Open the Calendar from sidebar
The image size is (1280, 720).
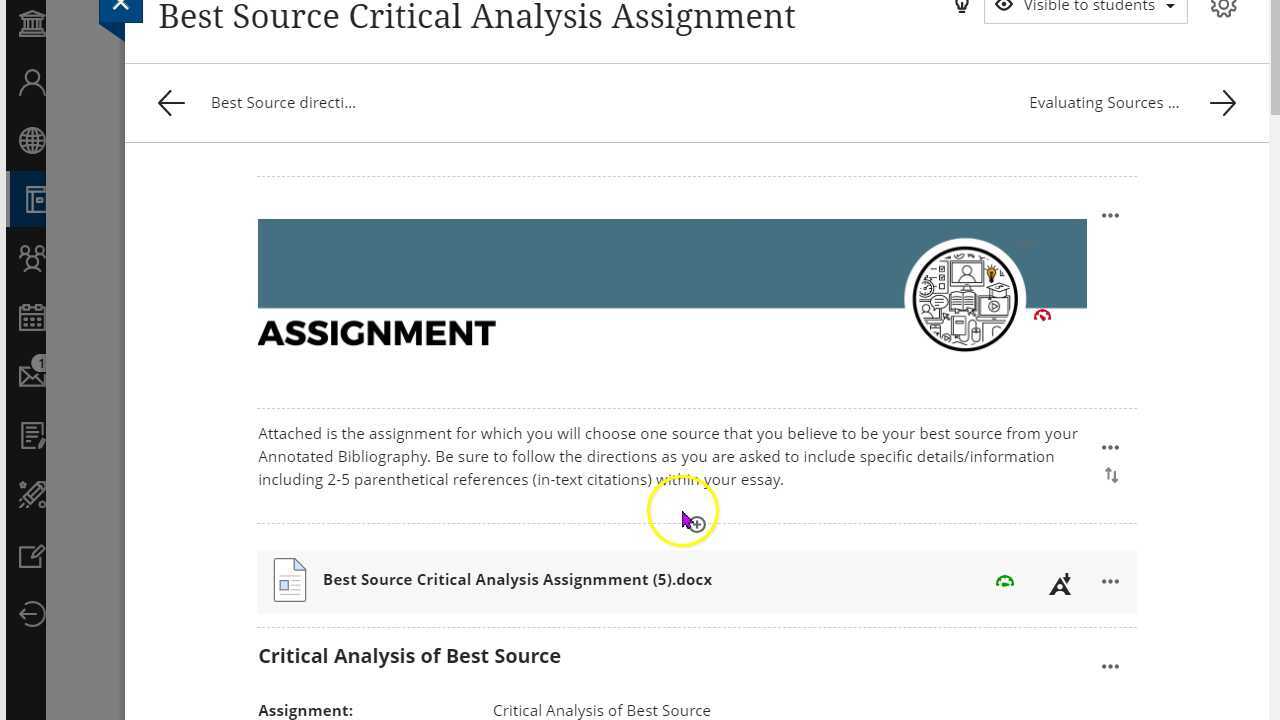point(31,318)
